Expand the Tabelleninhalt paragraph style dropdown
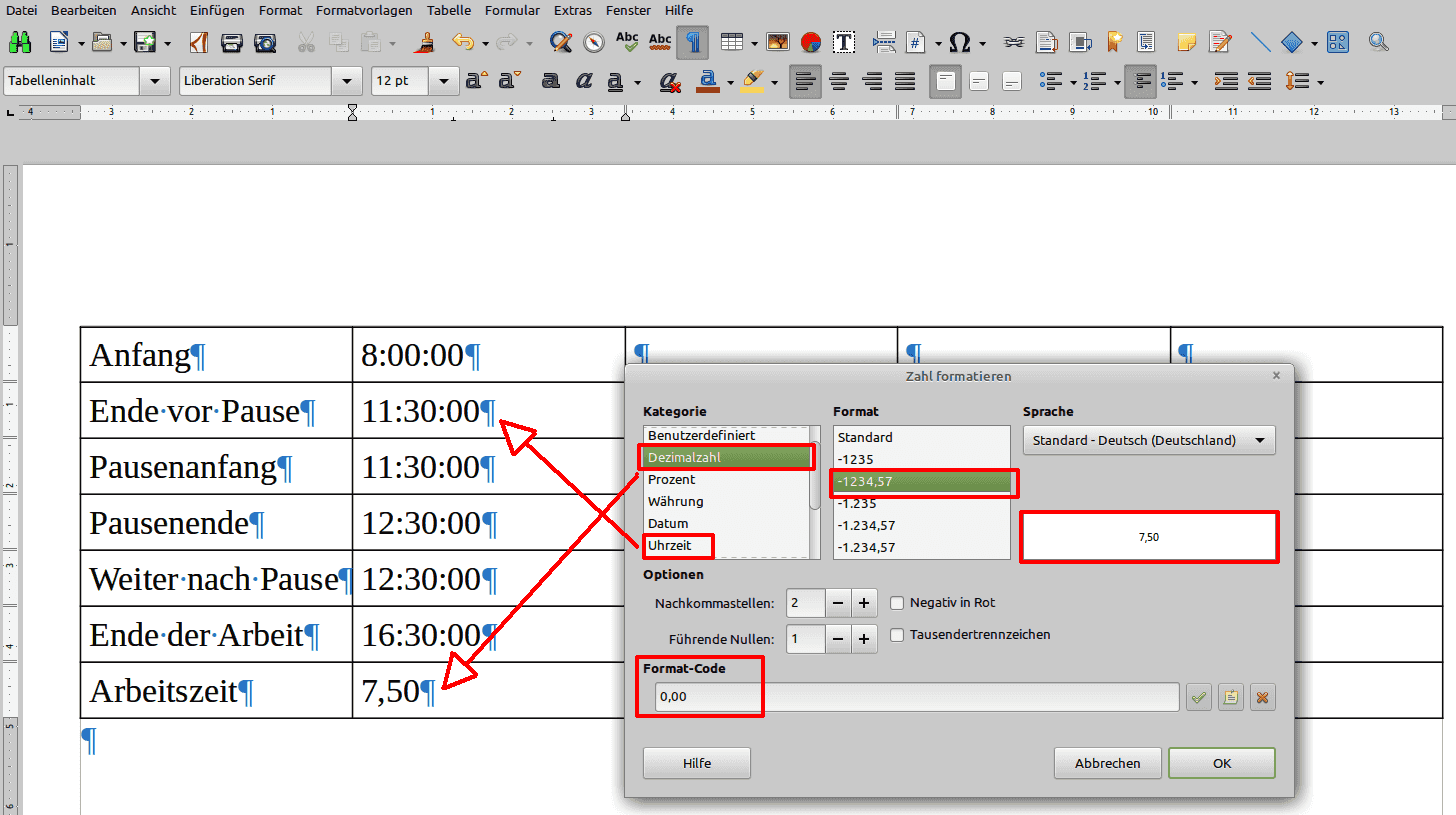 tap(155, 81)
